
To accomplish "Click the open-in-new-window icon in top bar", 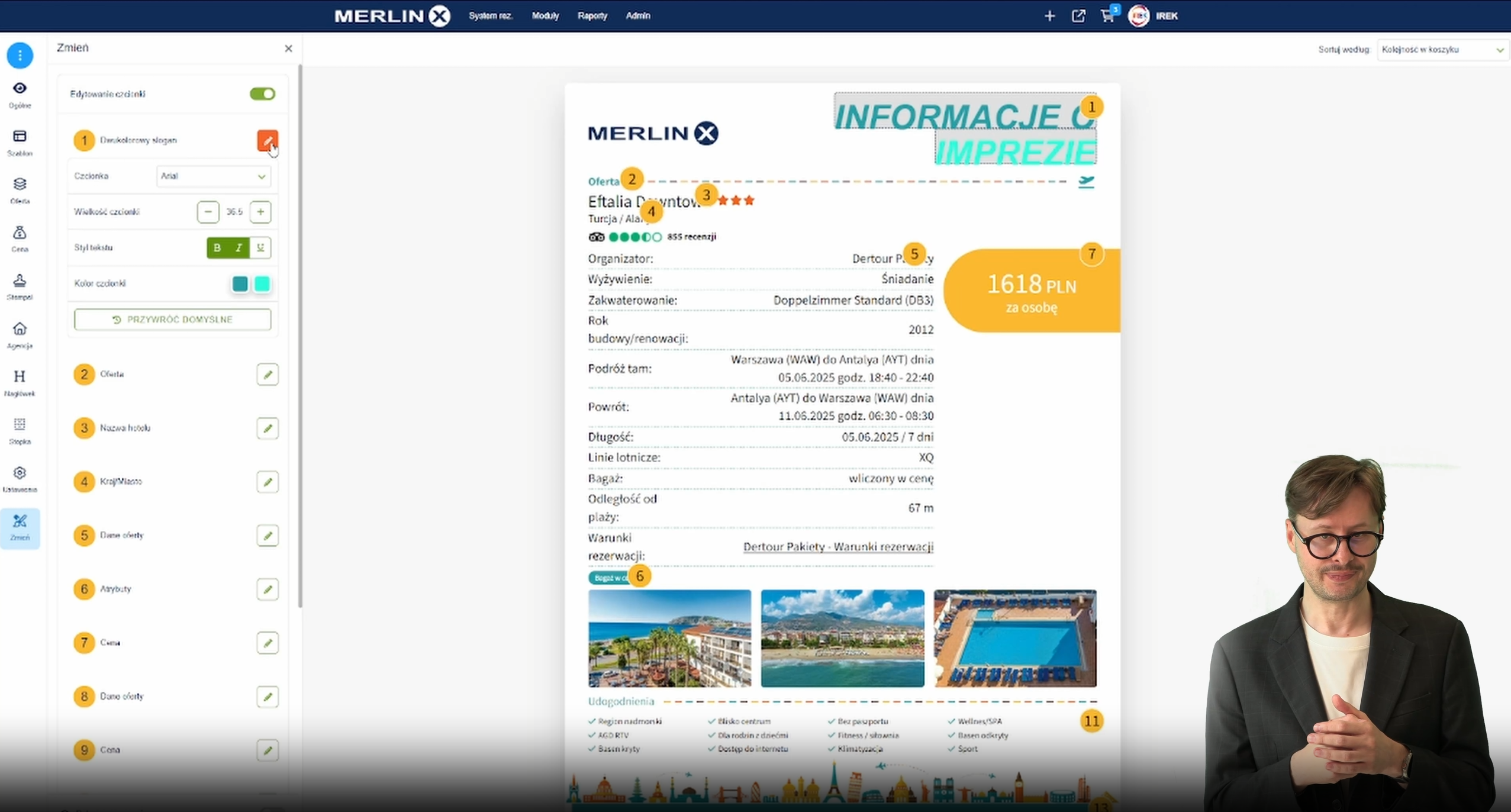I will pyautogui.click(x=1078, y=16).
